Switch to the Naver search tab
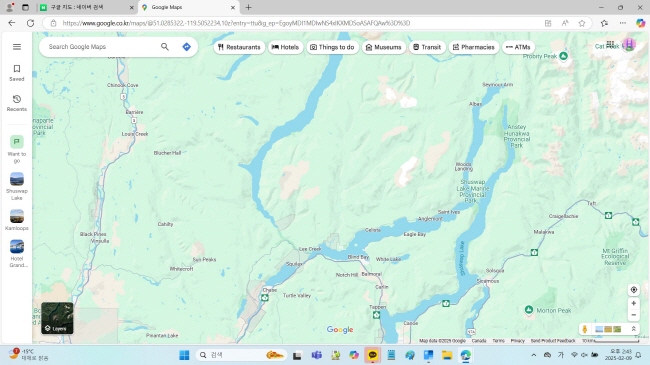The height and width of the screenshot is (365, 650). (87, 7)
